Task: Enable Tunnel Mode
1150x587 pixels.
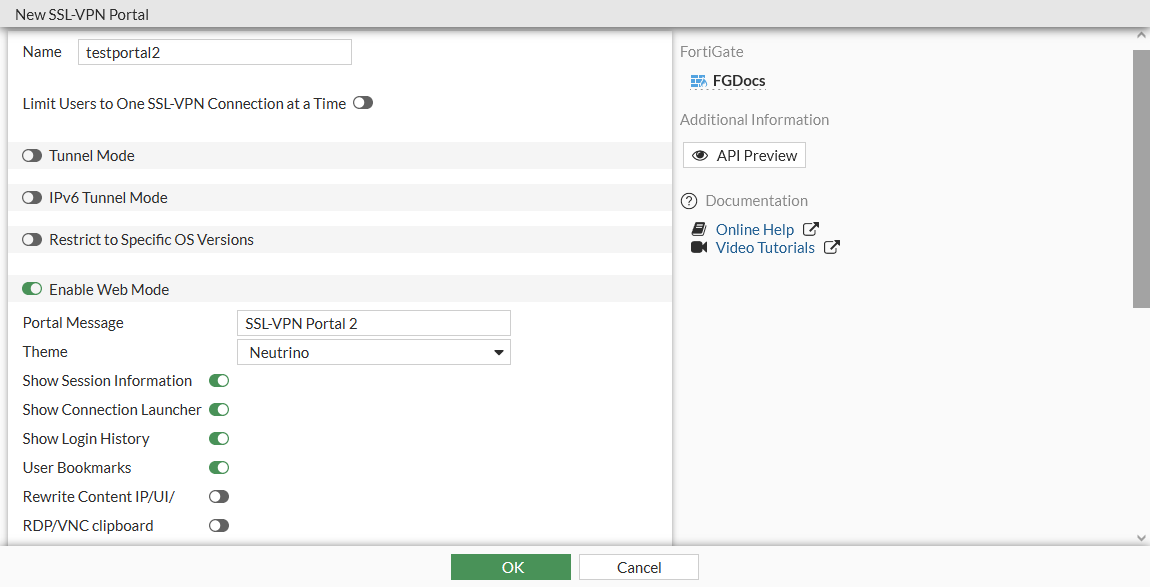Action: (x=31, y=155)
